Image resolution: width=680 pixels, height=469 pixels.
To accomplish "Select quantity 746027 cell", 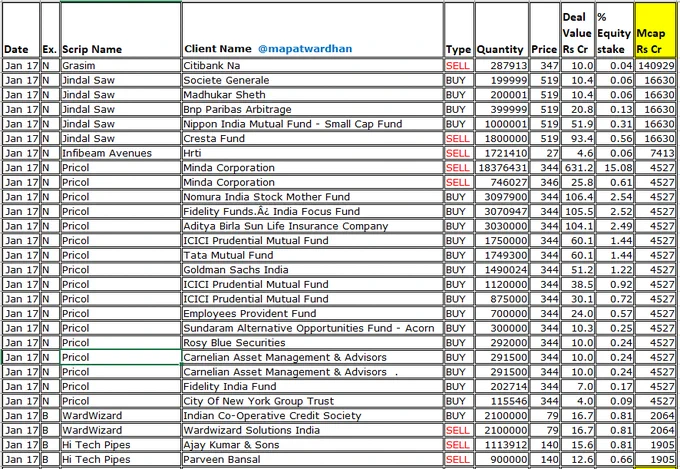I will (502, 182).
